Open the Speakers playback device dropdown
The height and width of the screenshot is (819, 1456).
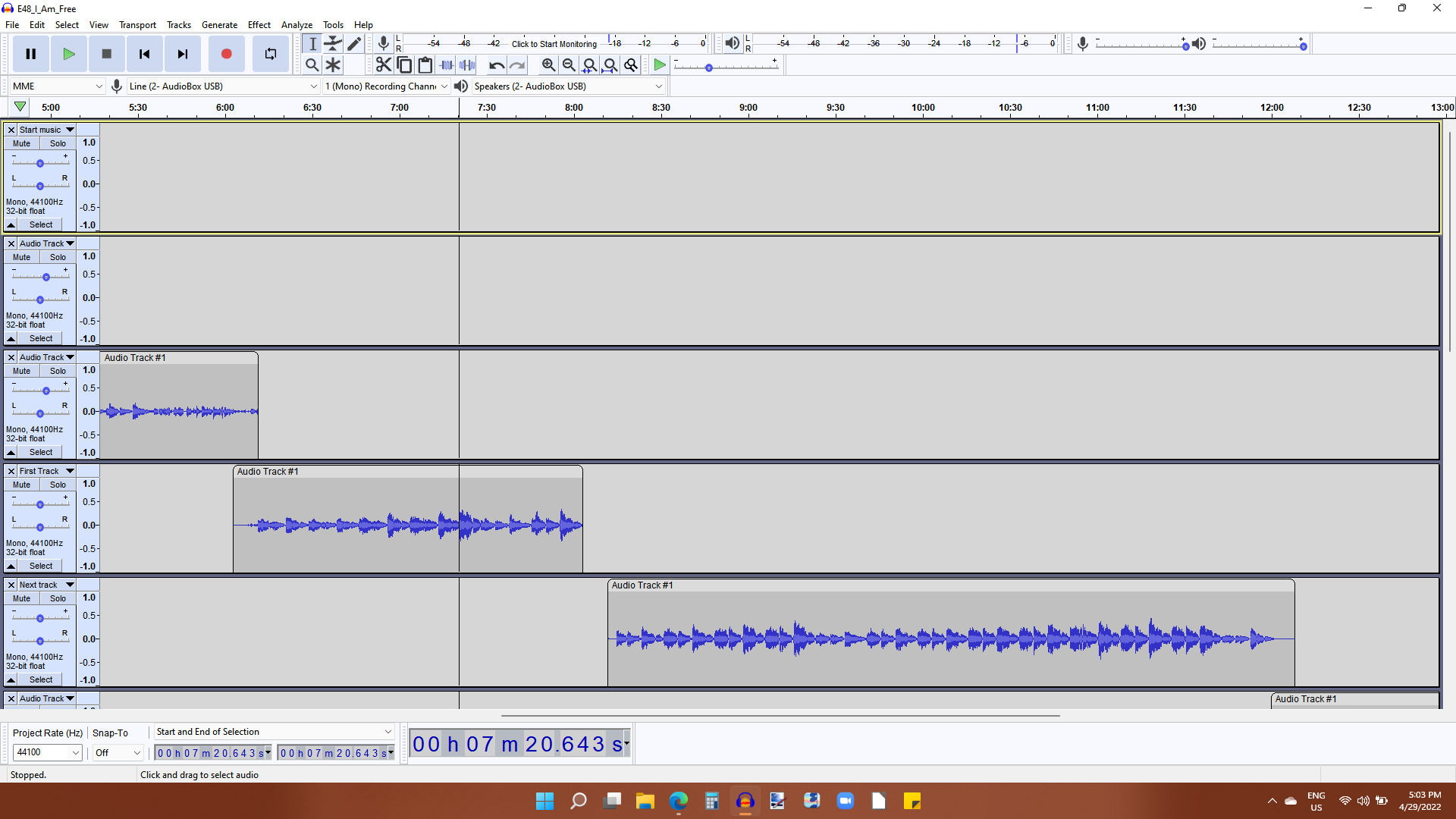[568, 86]
